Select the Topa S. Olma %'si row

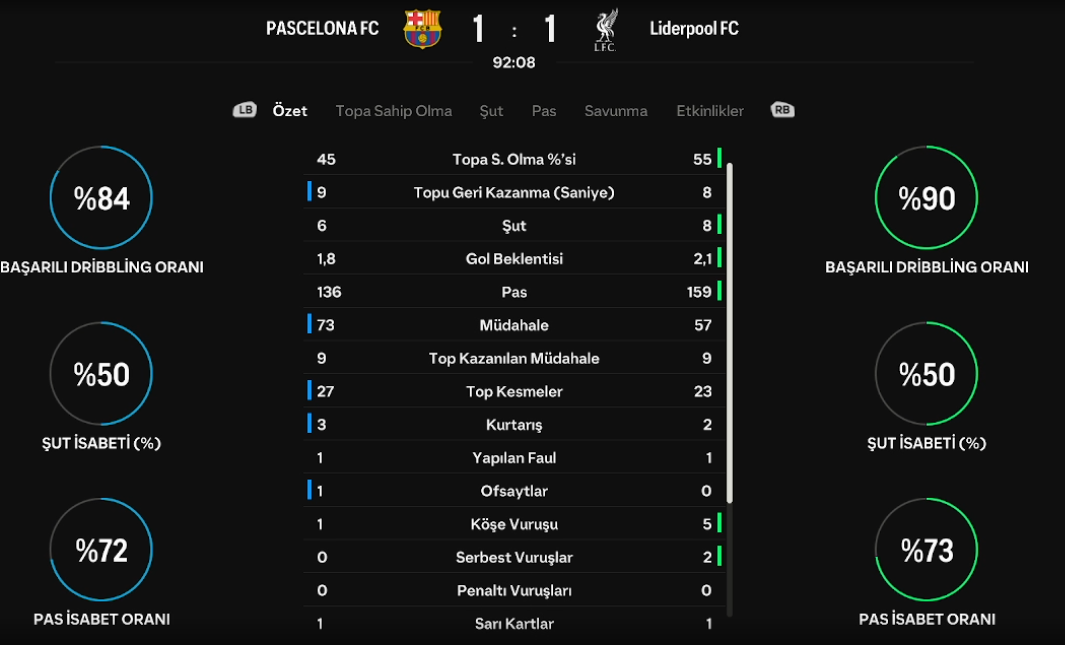(514, 159)
